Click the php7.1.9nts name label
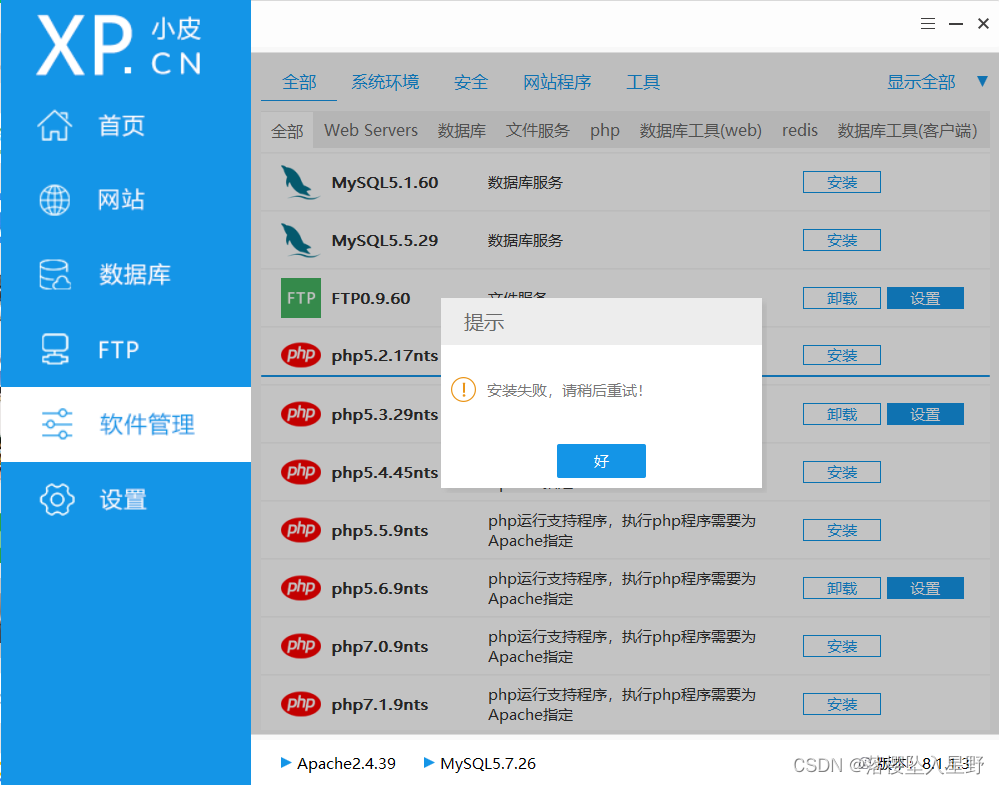The image size is (999, 785). pos(380,705)
